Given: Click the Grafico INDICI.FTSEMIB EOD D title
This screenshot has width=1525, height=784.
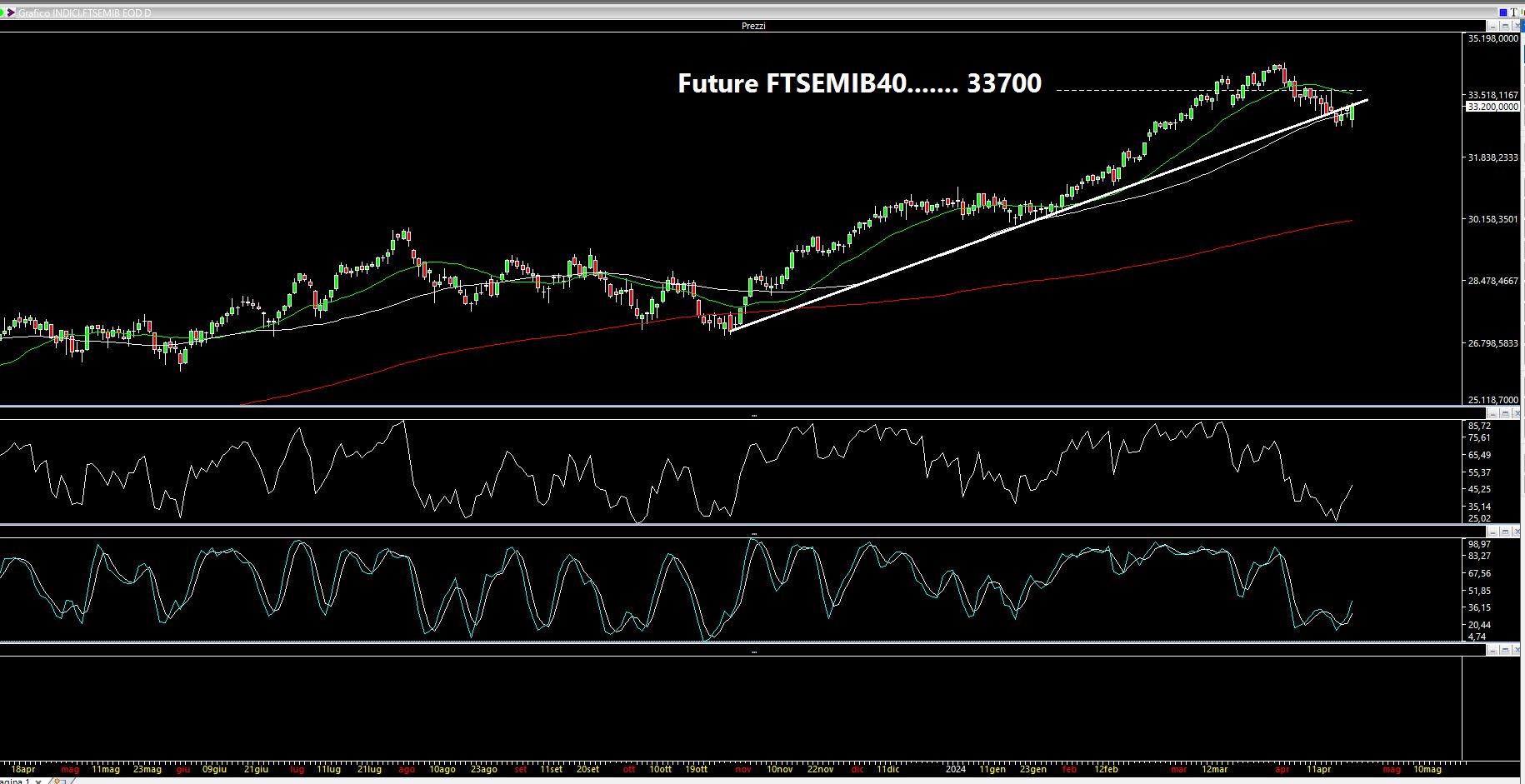Looking at the screenshot, I should click(x=84, y=13).
